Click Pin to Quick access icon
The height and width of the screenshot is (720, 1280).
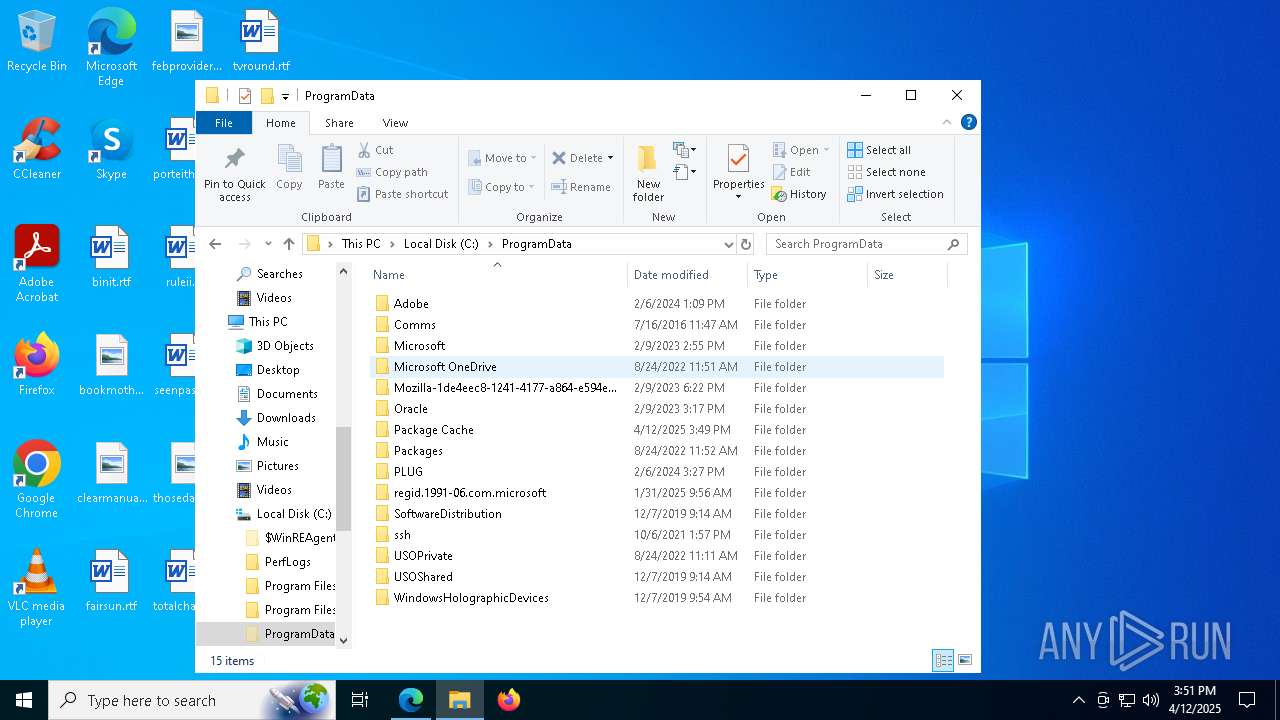point(235,160)
